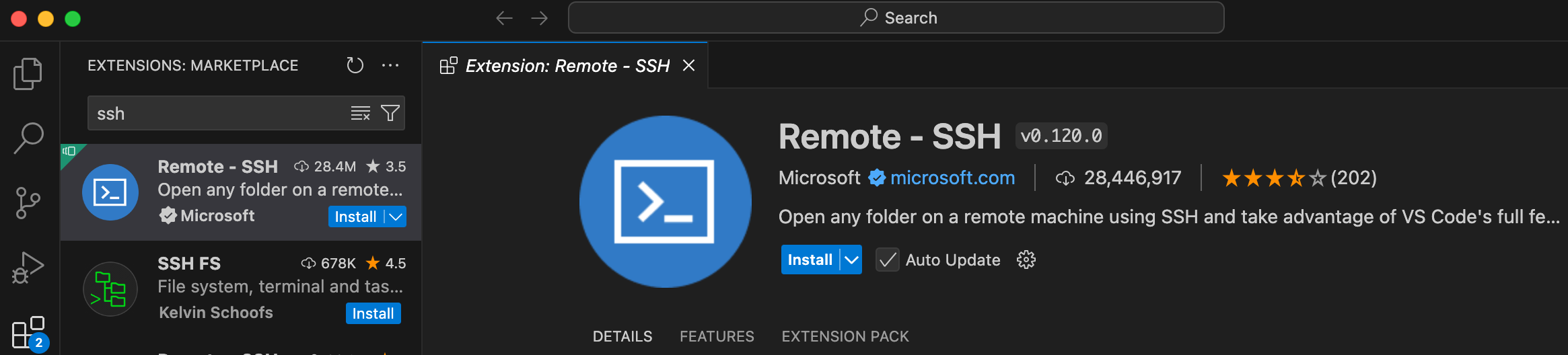Click the yellow macOS minimize button
Screen dimensions: 1568x355
[46, 19]
